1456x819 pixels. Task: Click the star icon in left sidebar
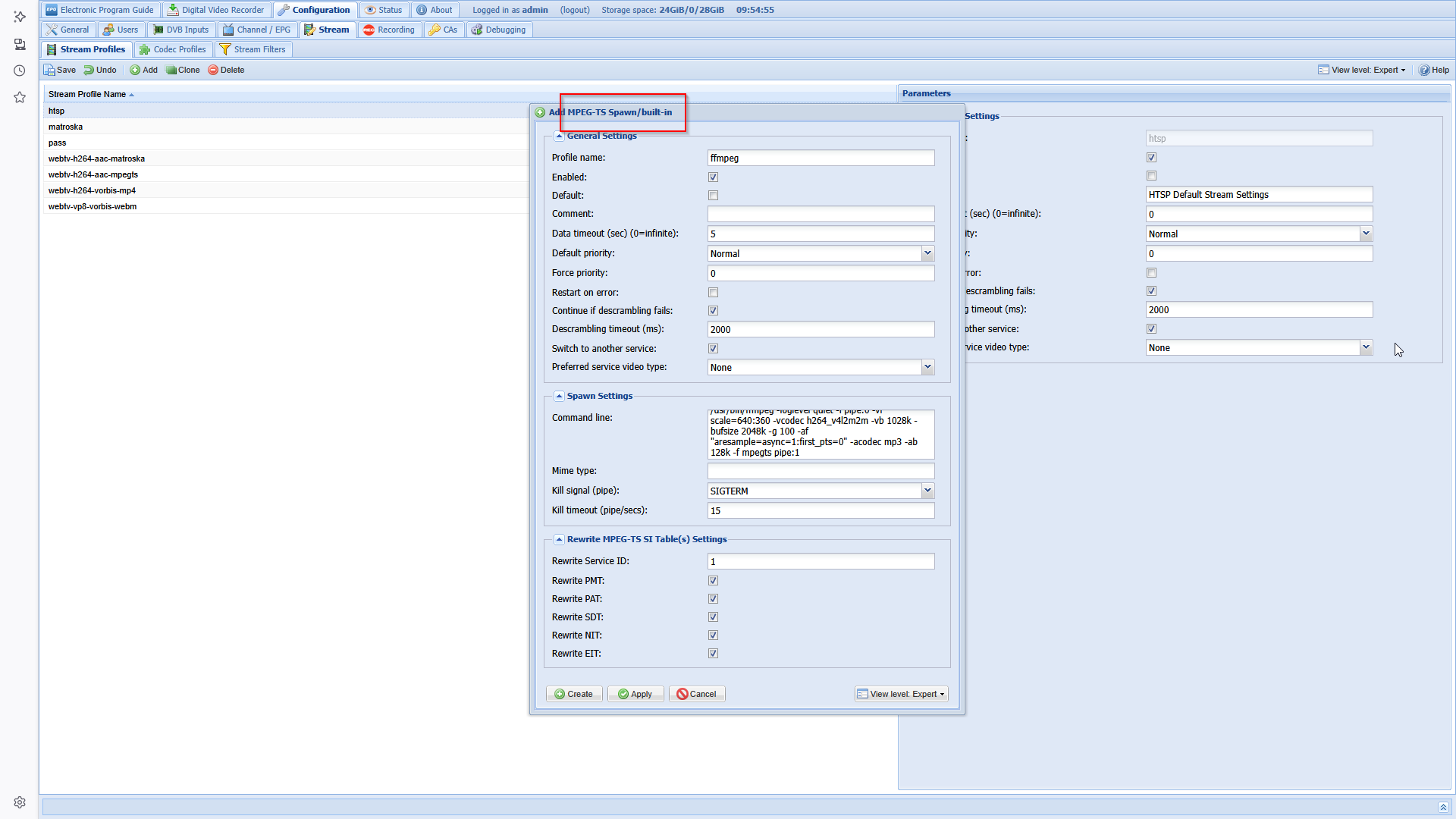tap(20, 97)
